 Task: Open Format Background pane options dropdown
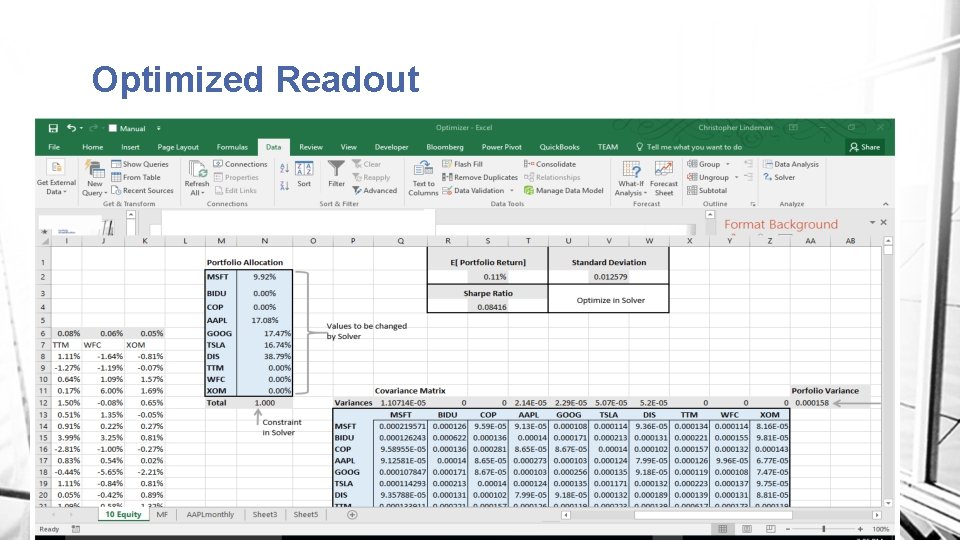872,222
